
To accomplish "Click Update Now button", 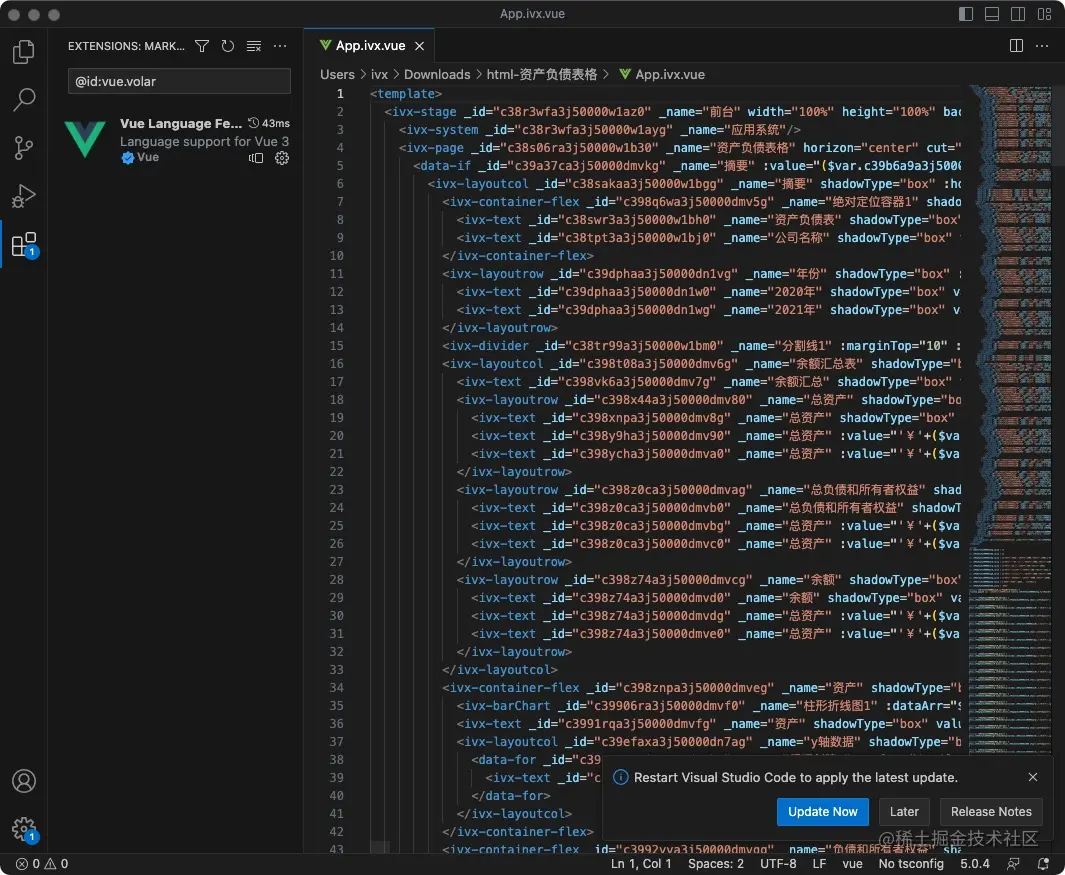I will click(823, 812).
